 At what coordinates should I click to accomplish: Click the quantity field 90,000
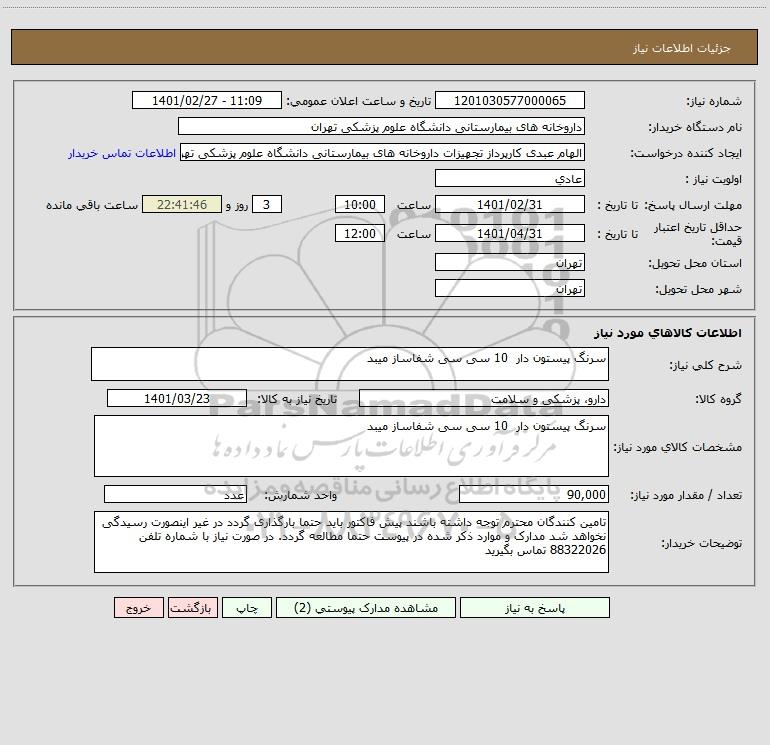pos(534,495)
